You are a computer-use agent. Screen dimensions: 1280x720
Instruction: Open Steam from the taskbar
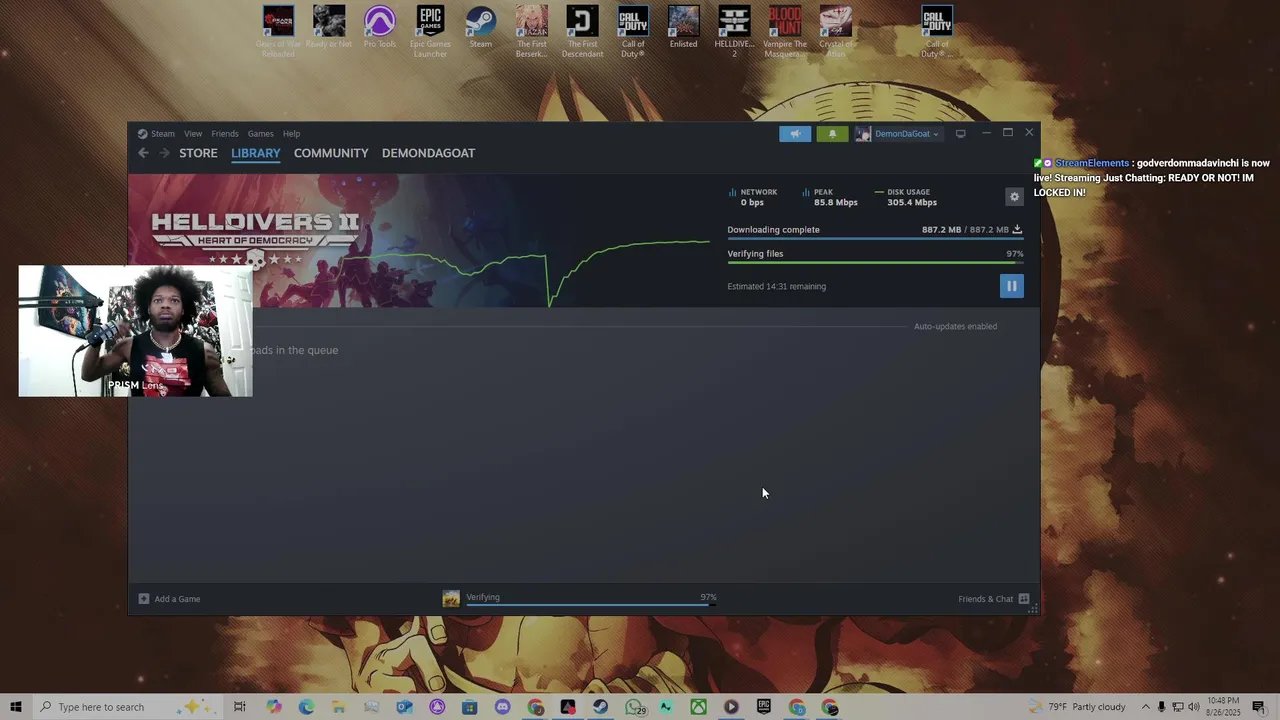pyautogui.click(x=600, y=707)
